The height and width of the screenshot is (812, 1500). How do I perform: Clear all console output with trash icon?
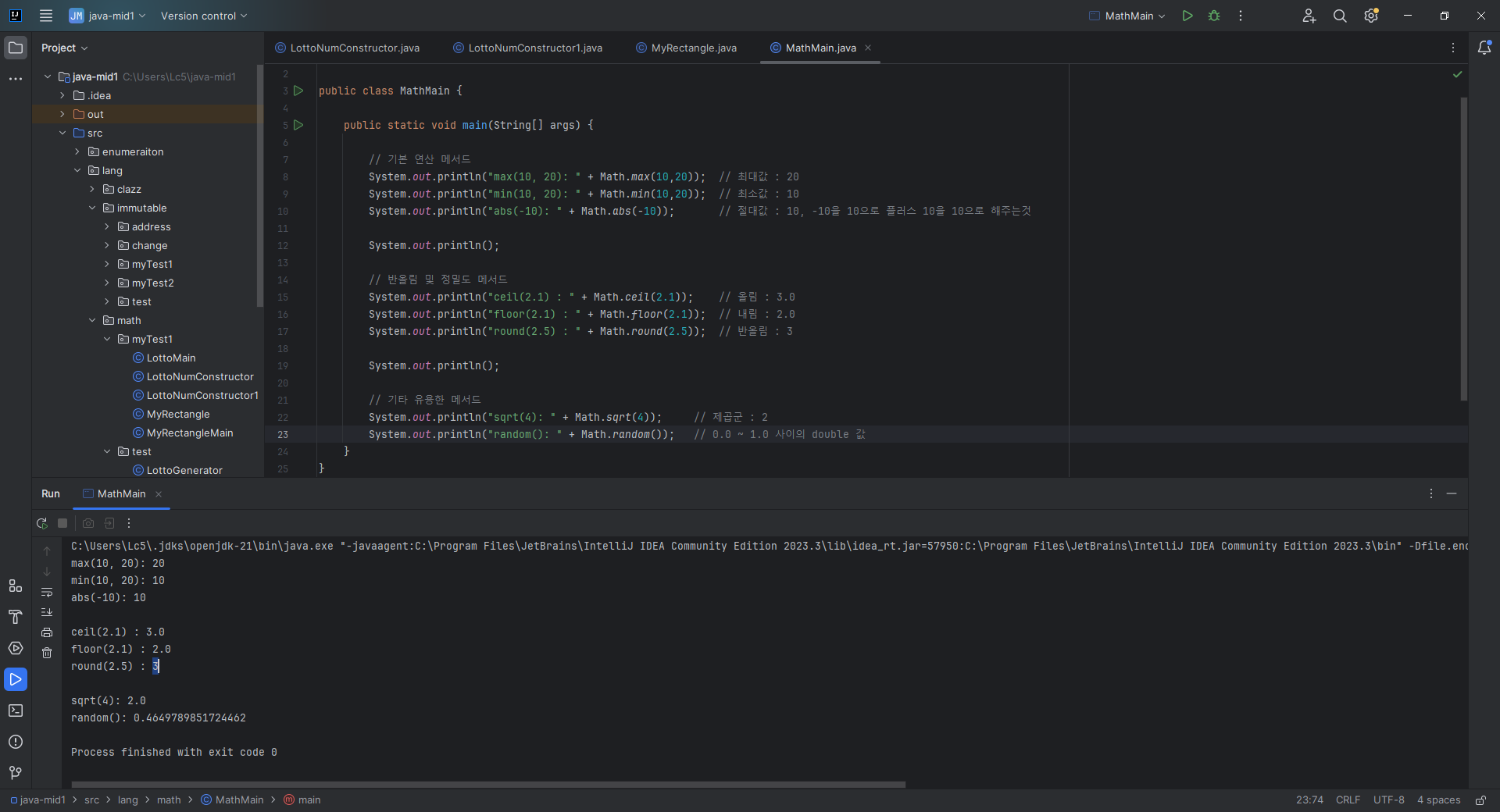point(47,653)
